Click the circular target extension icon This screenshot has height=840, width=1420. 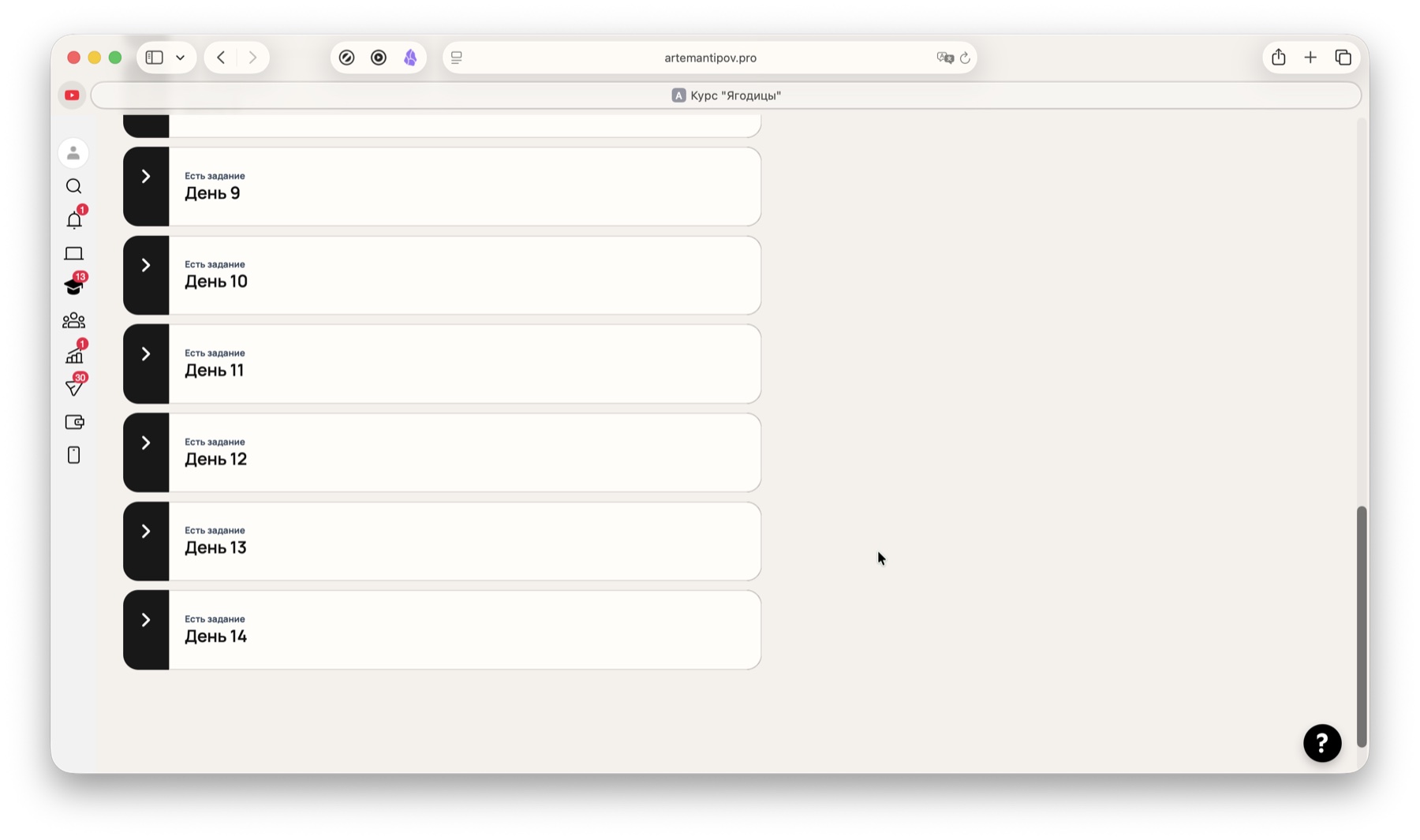(x=379, y=58)
